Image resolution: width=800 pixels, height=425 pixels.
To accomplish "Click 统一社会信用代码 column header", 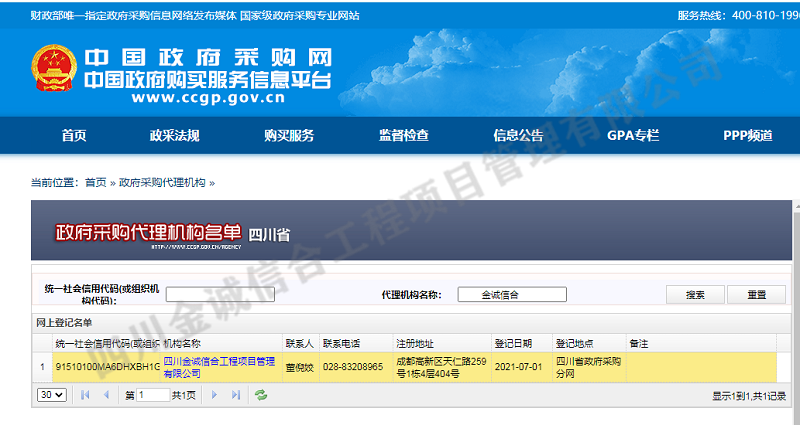I will click(106, 344).
